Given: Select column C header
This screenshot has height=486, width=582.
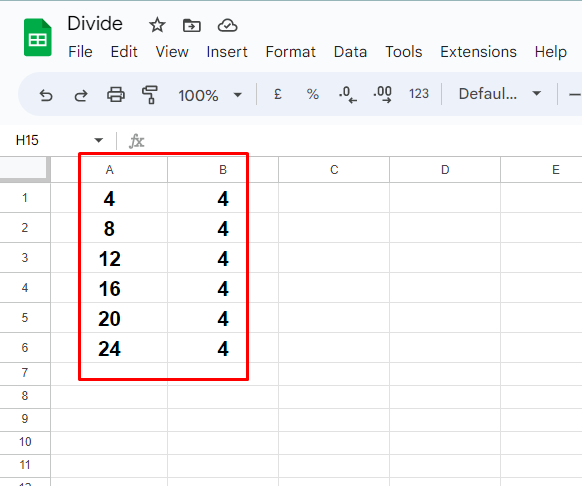Looking at the screenshot, I should click(x=334, y=170).
